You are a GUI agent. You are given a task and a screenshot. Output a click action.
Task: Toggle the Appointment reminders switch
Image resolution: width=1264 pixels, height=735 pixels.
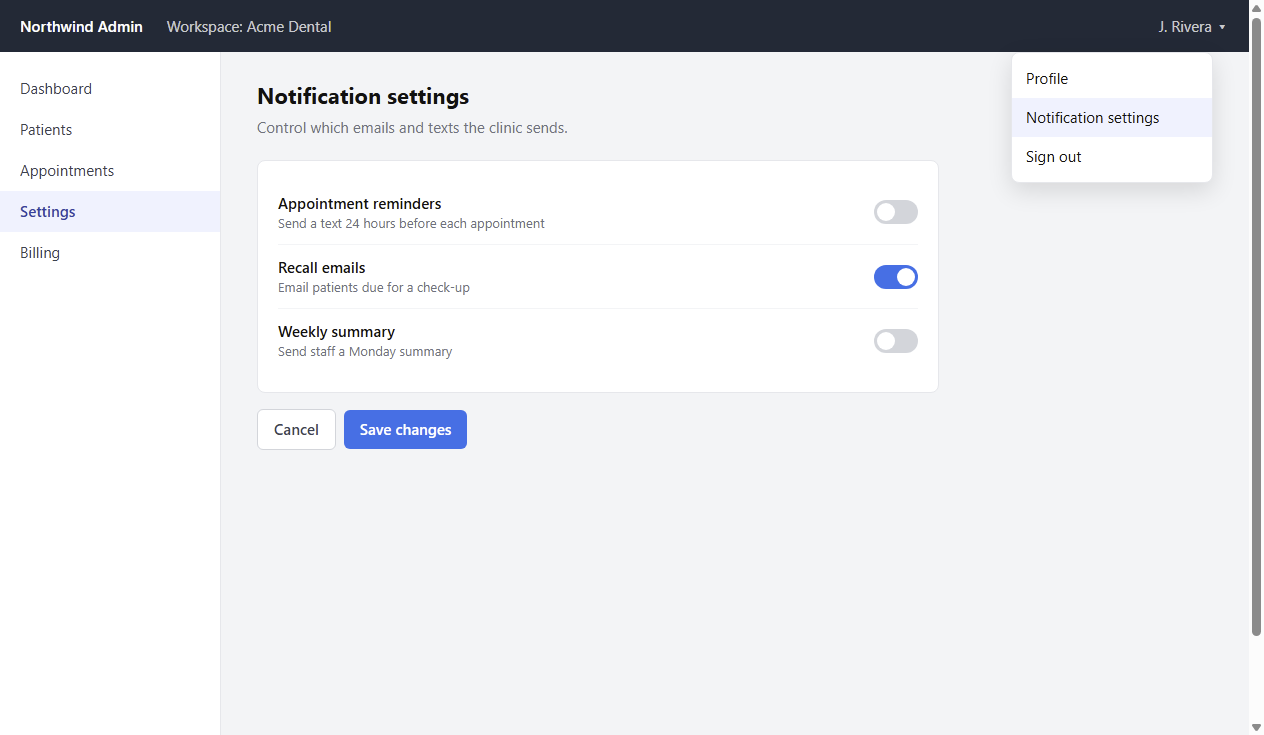coord(895,212)
